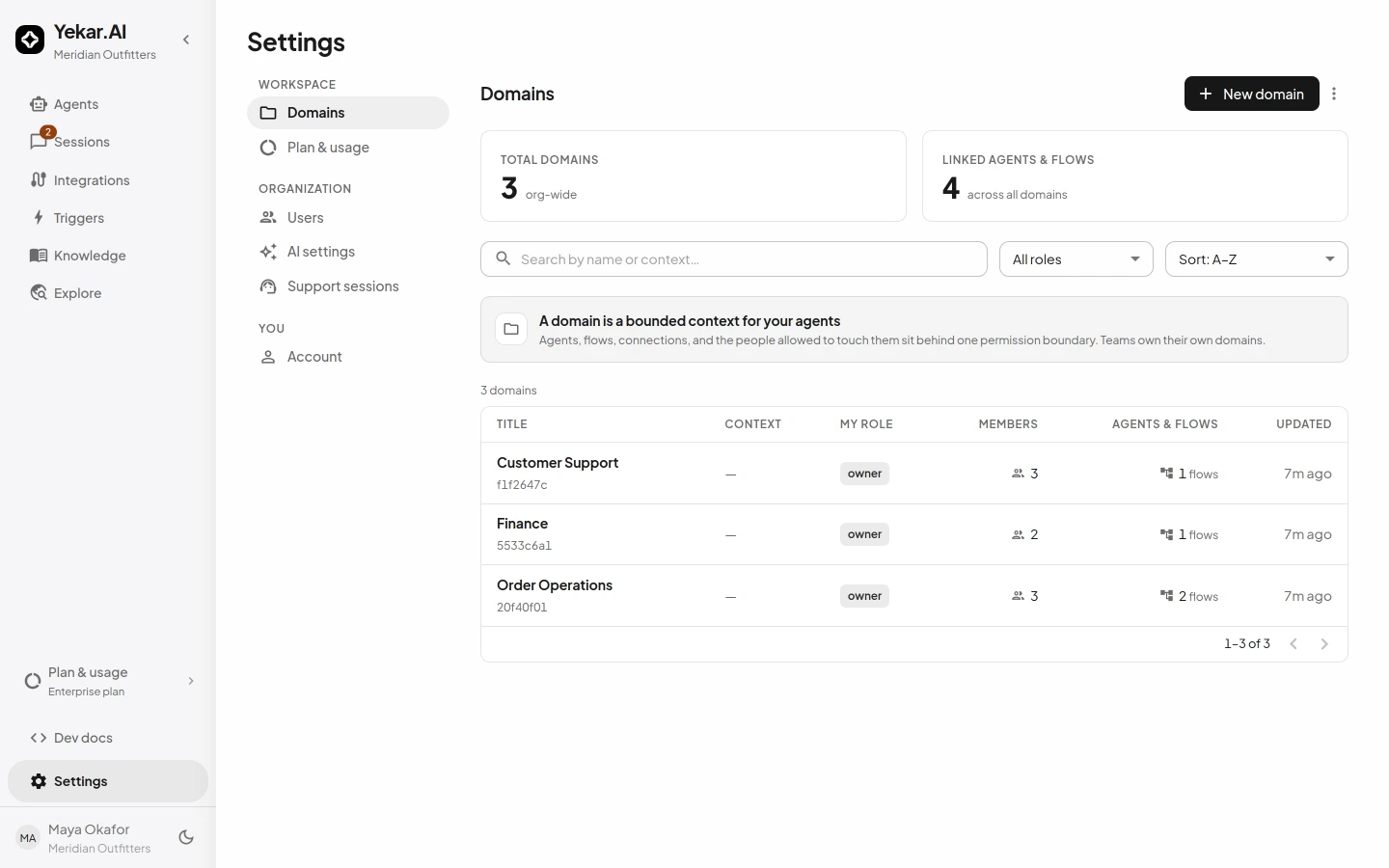Open Dev docs link

coord(108,738)
